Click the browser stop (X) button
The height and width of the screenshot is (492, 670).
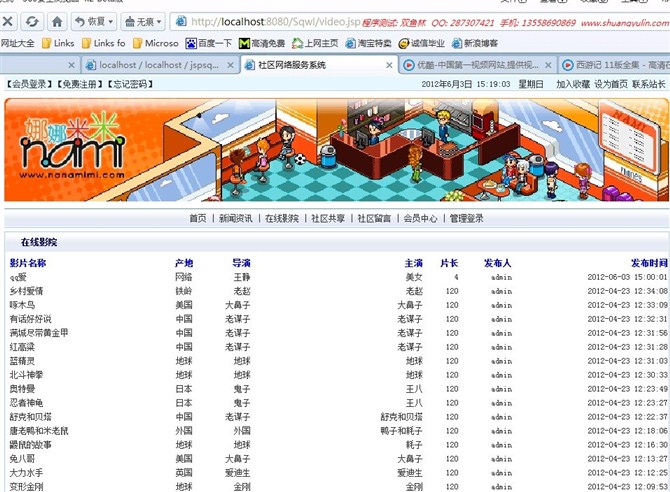click(x=8, y=21)
